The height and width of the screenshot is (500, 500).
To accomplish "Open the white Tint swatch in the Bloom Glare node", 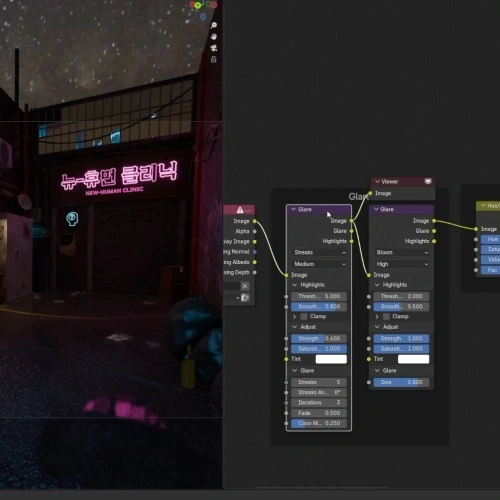I will (413, 359).
